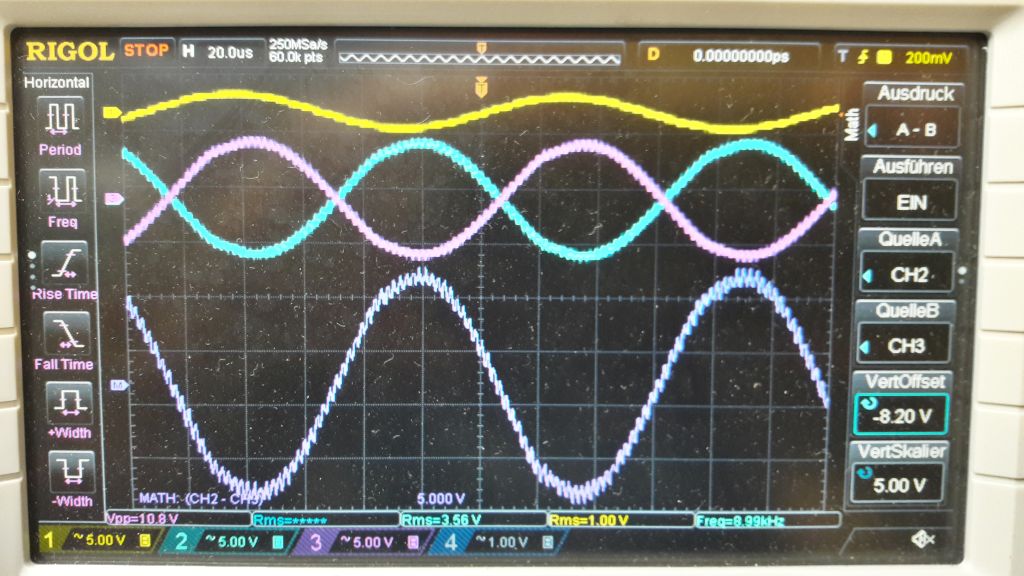1024x576 pixels.
Task: Select the Freq measurement icon
Action: pyautogui.click(x=63, y=191)
